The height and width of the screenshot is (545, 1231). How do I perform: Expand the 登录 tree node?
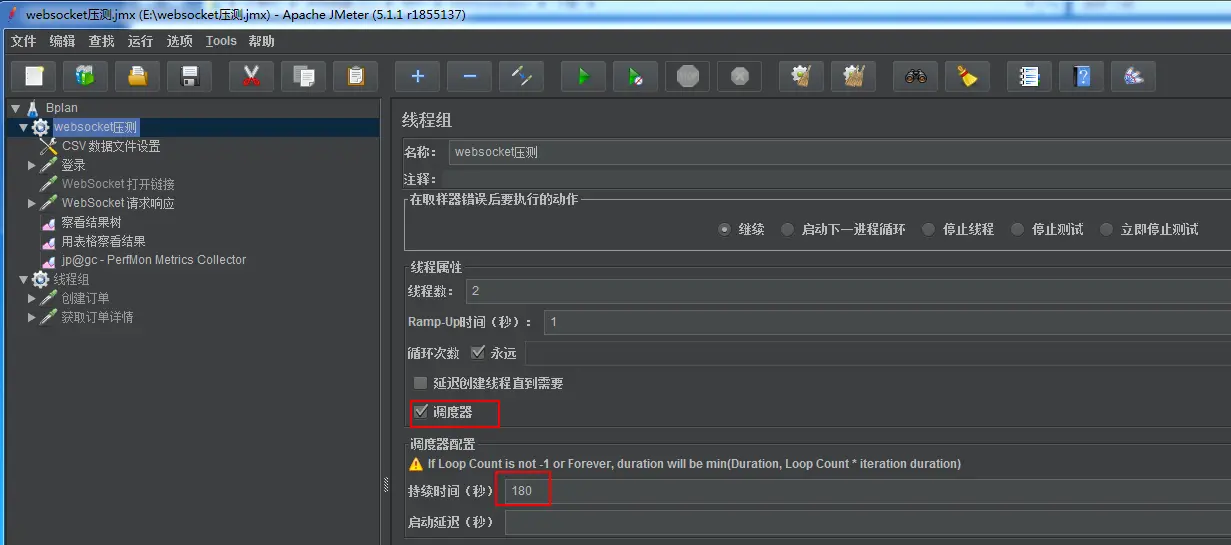(x=32, y=165)
